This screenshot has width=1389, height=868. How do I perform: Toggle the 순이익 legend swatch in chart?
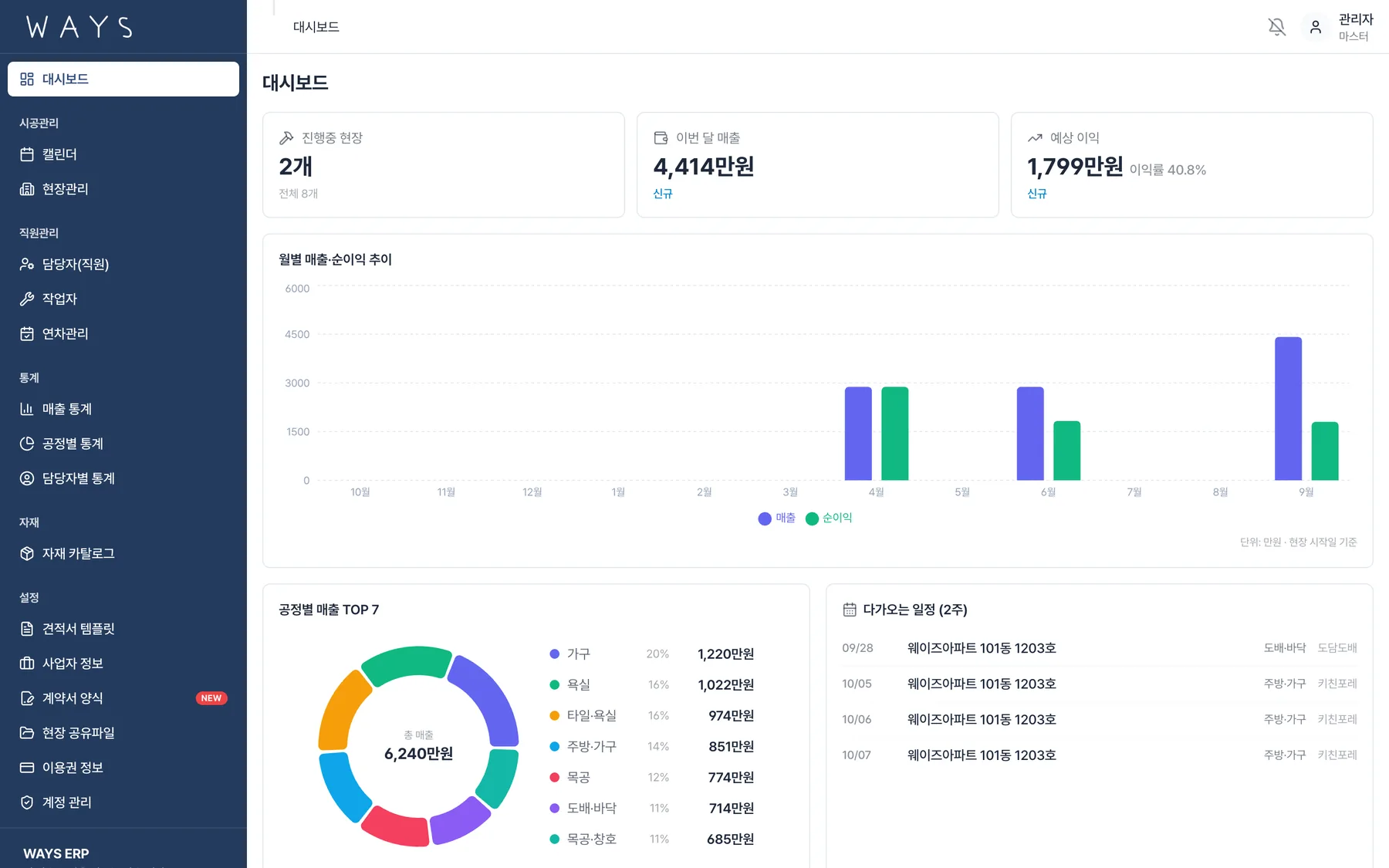(x=812, y=518)
